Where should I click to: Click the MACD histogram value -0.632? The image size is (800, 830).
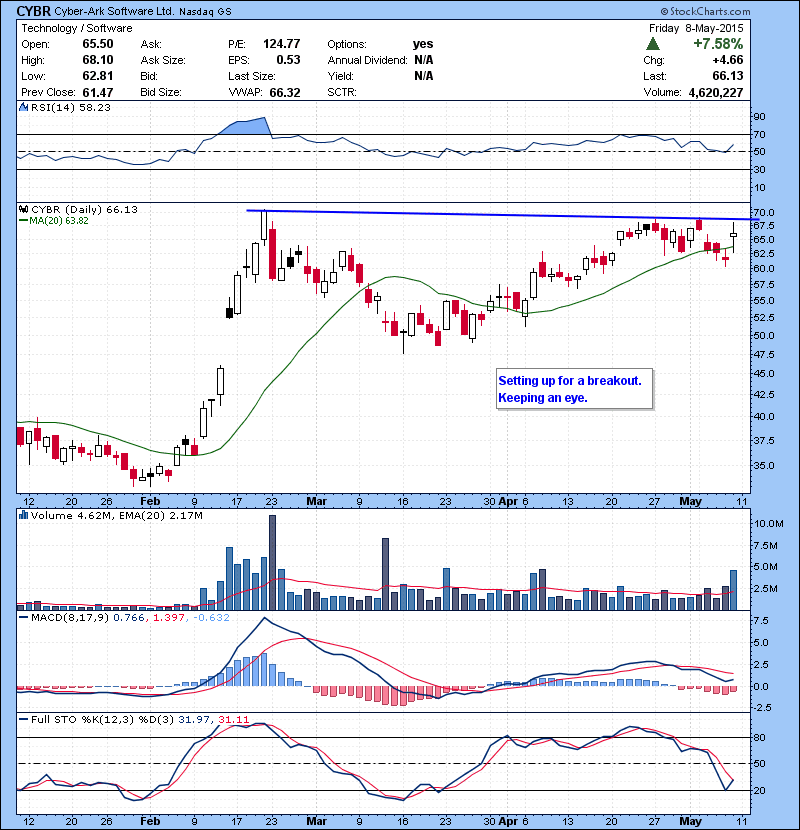point(211,617)
